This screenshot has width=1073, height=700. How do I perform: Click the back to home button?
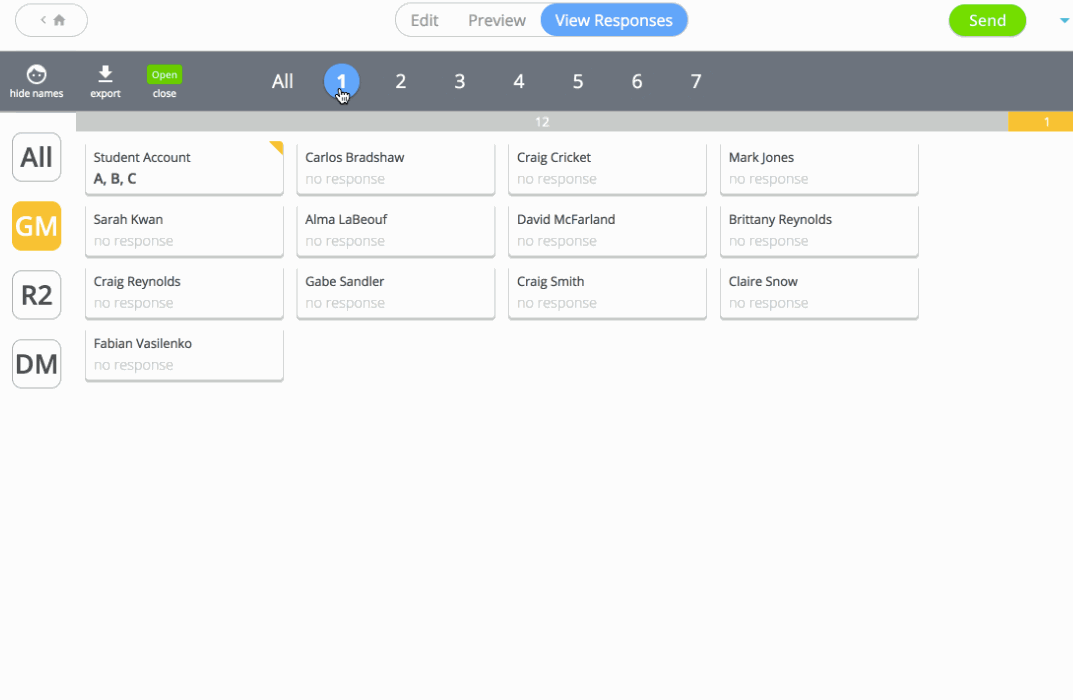coord(51,21)
